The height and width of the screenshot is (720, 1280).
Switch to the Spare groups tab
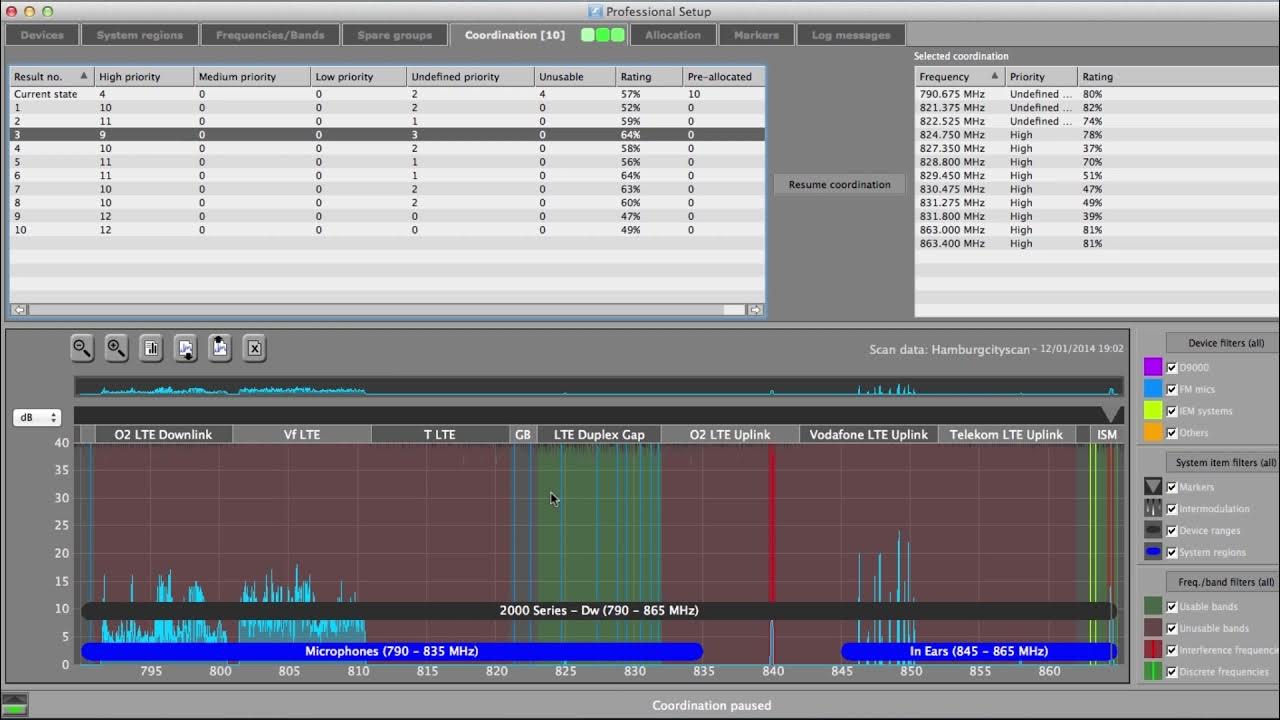click(395, 35)
